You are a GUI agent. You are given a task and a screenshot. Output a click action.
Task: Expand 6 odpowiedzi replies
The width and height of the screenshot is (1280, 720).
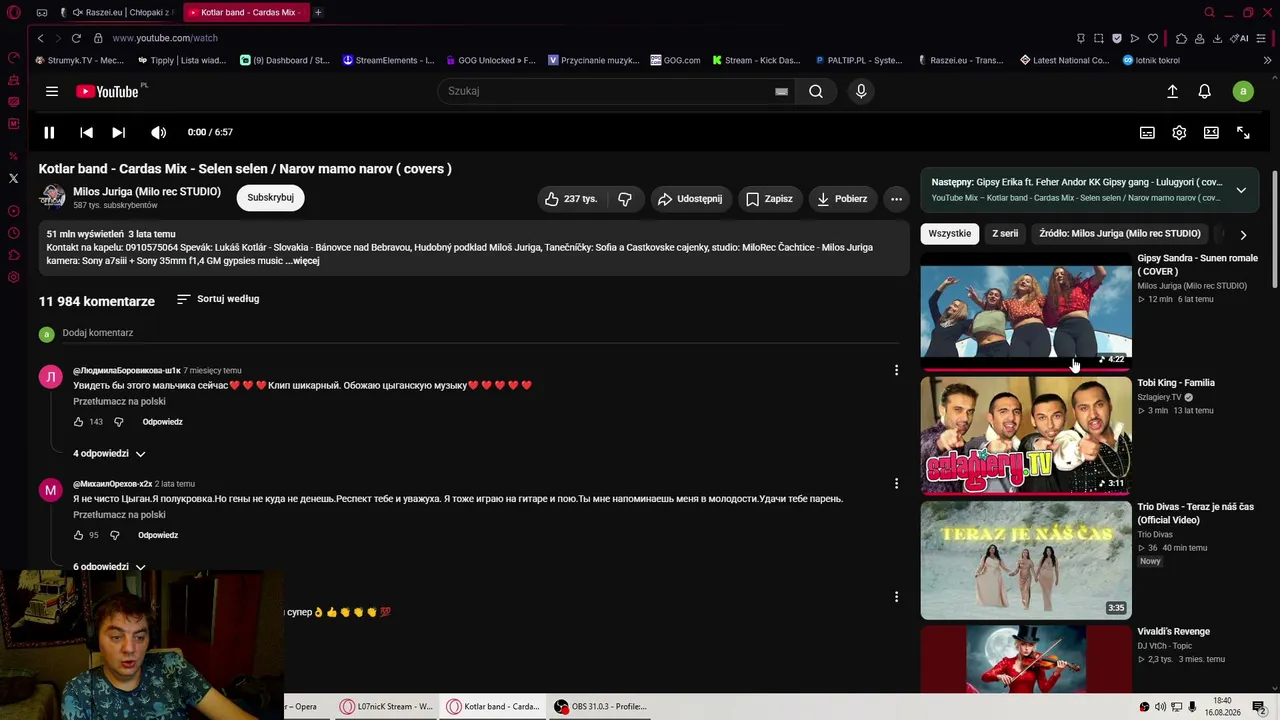coord(109,567)
